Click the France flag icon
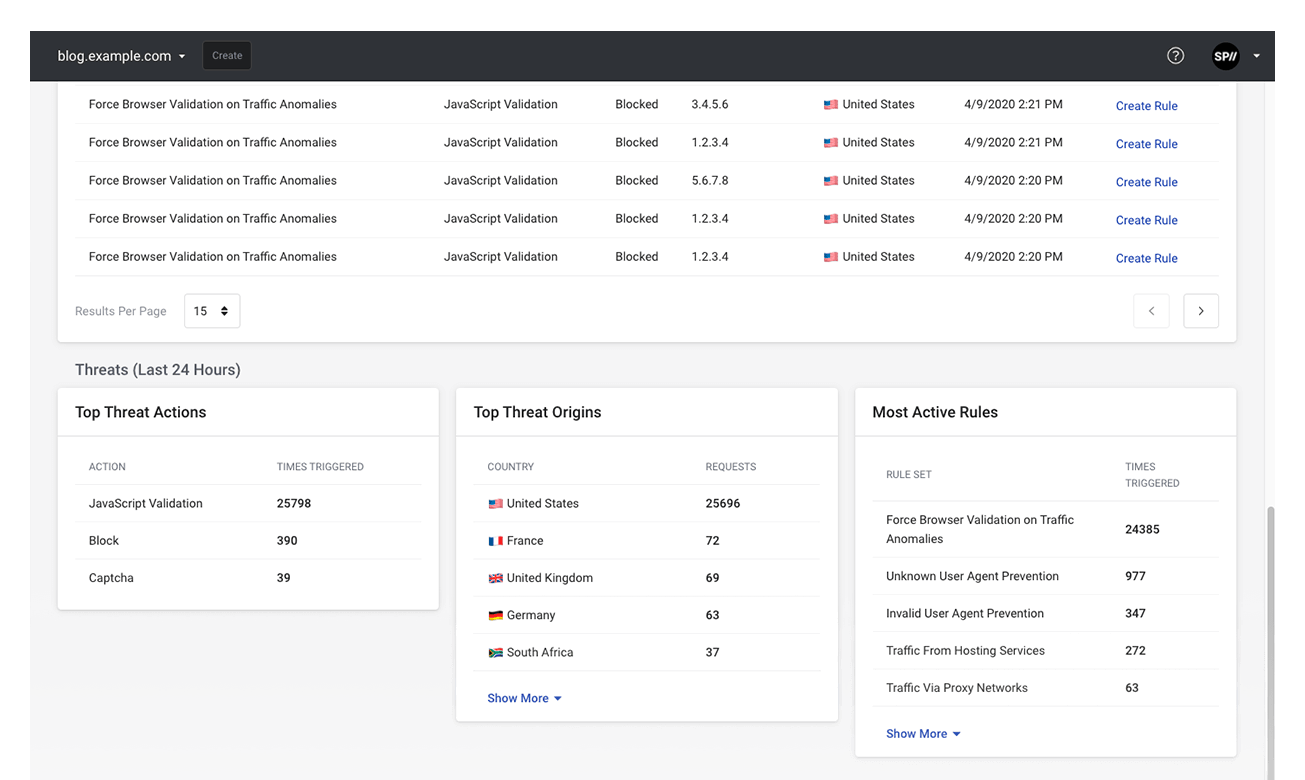 pyautogui.click(x=495, y=541)
